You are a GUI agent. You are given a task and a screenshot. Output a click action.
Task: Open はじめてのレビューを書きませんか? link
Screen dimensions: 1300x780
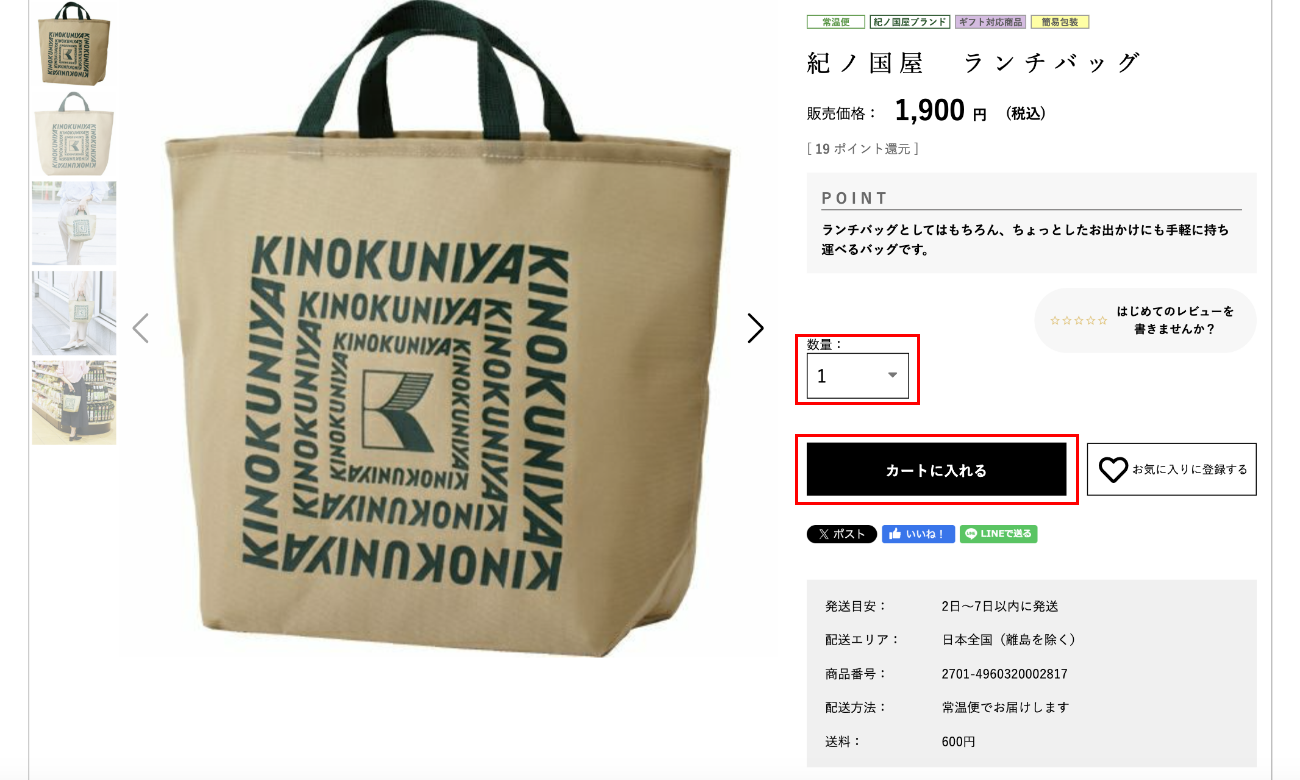pos(1175,320)
